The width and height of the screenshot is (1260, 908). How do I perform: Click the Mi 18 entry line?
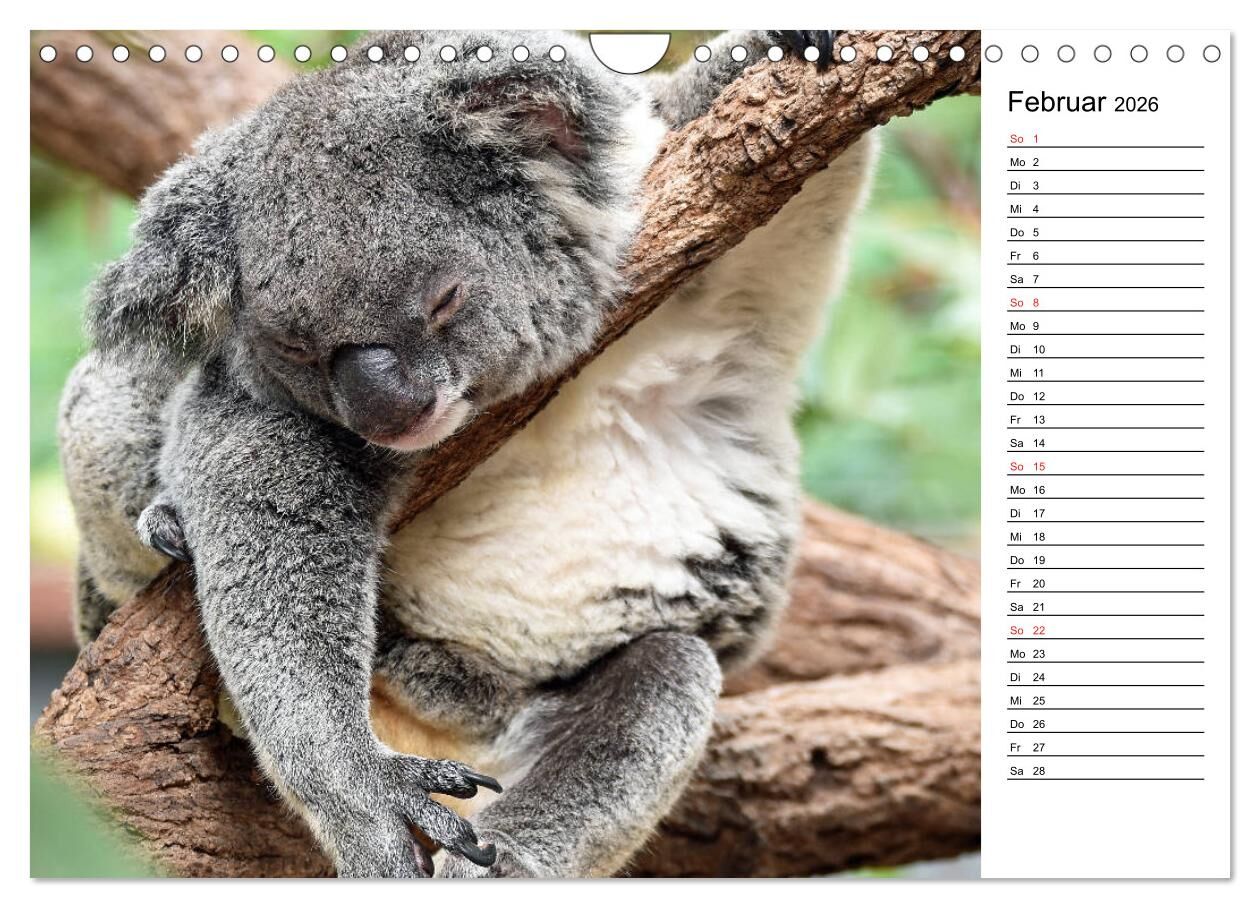click(x=1104, y=537)
